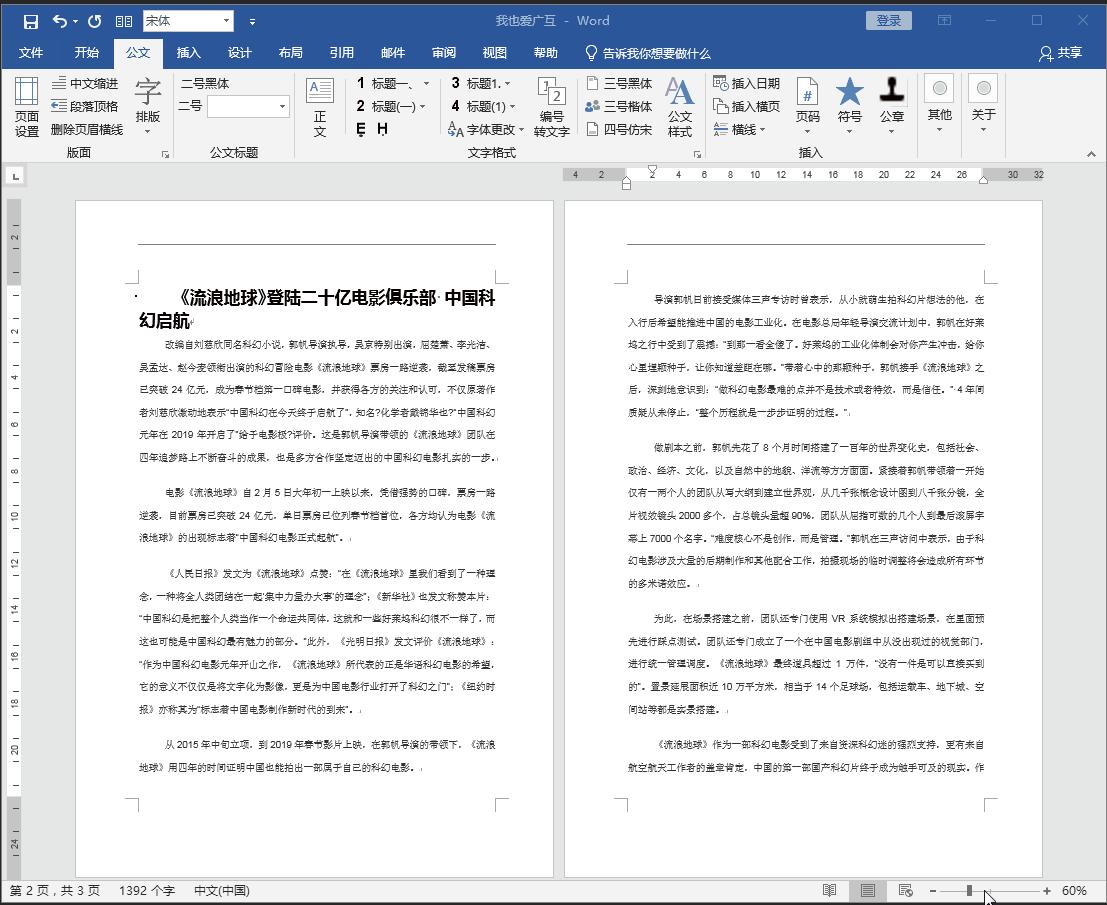Image resolution: width=1107 pixels, height=905 pixels.
Task: Apply 正文 body text style
Action: click(319, 105)
